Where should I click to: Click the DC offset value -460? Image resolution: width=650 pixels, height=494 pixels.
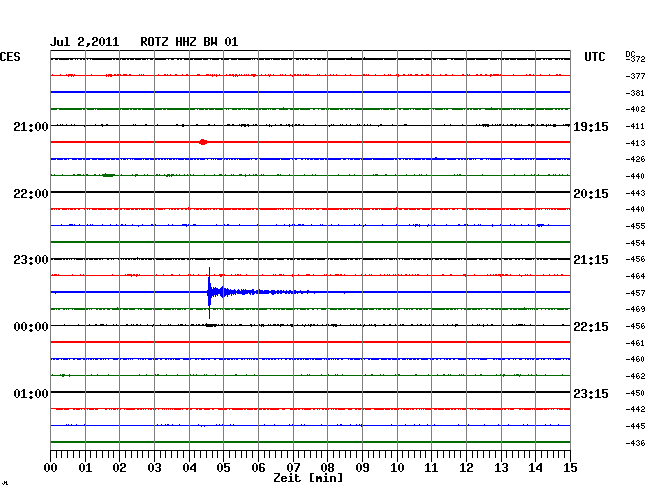pyautogui.click(x=635, y=359)
